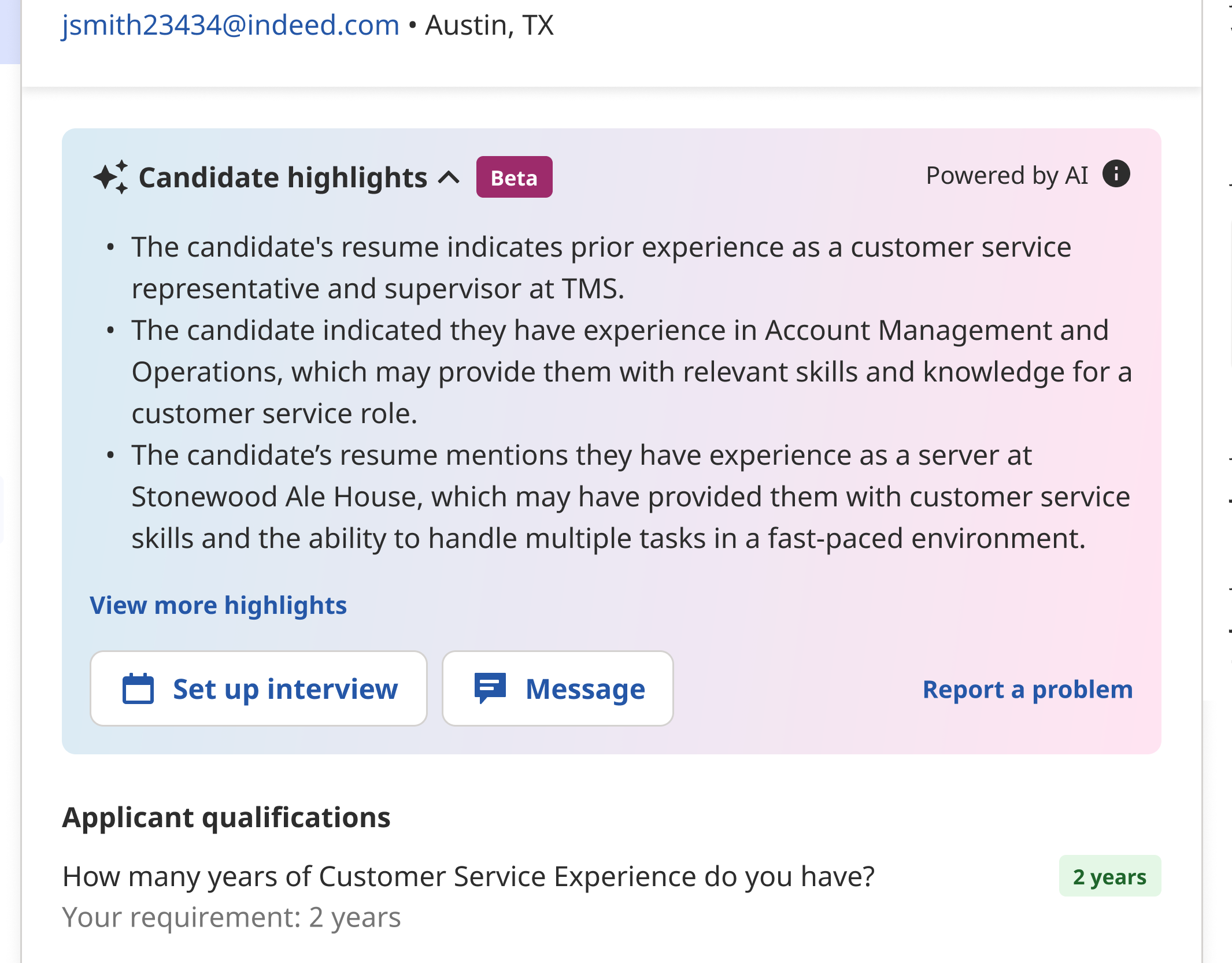This screenshot has width=1232, height=963.
Task: Click the highlight about TMS supervisor experience
Action: [601, 268]
